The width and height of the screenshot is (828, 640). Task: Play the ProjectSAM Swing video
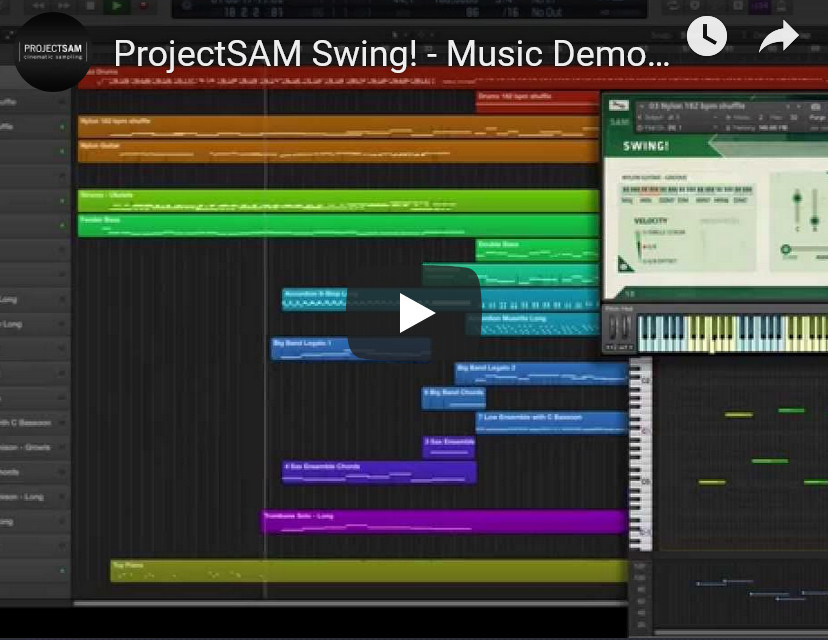[414, 313]
